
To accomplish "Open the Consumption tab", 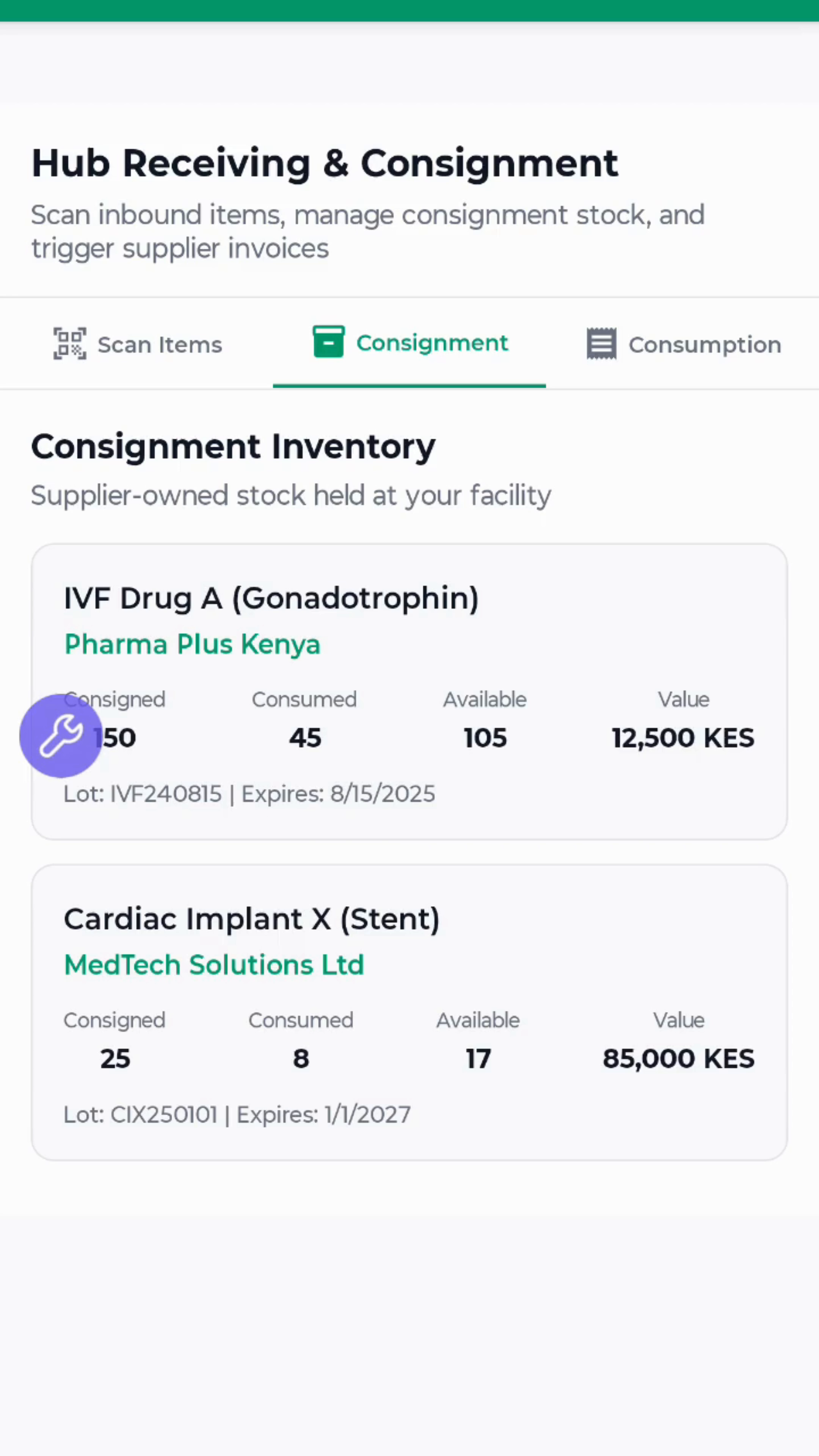I will pos(704,345).
